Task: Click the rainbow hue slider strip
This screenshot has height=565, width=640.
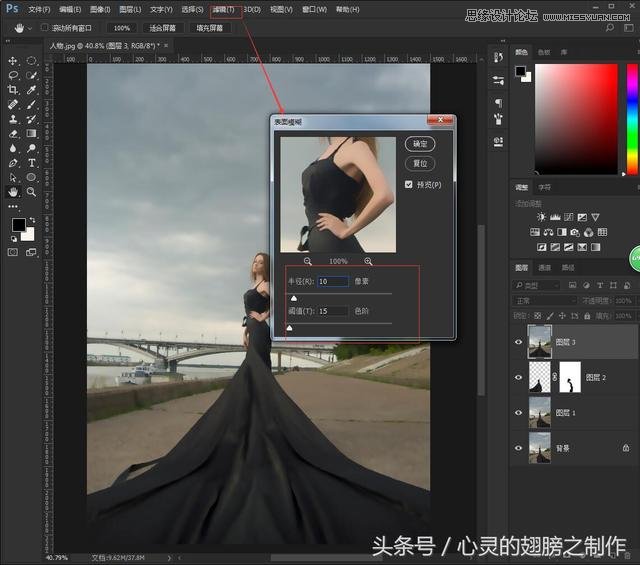Action: [x=632, y=119]
